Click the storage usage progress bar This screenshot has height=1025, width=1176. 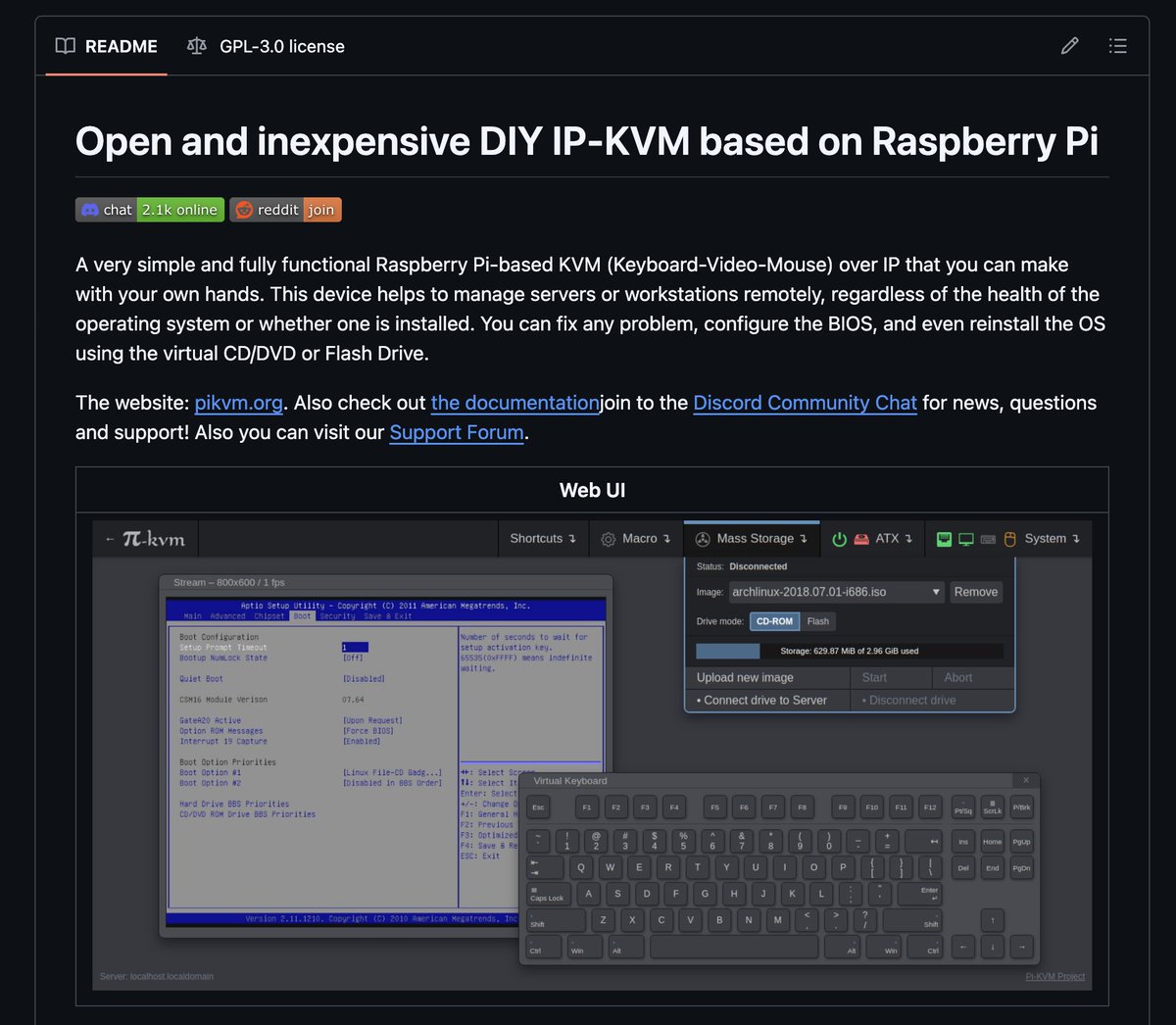[849, 651]
